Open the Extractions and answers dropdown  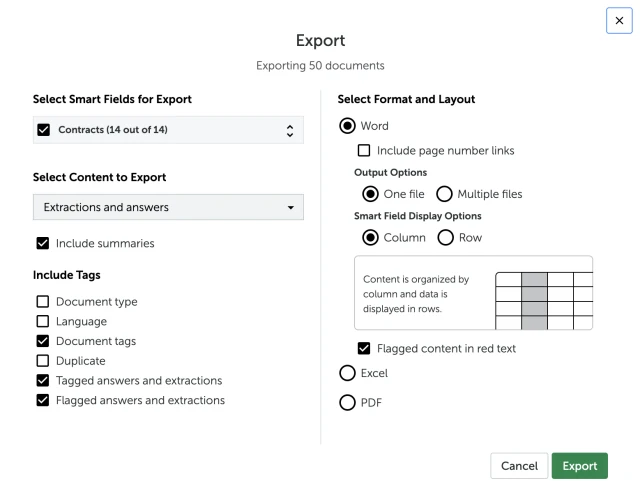coord(166,207)
